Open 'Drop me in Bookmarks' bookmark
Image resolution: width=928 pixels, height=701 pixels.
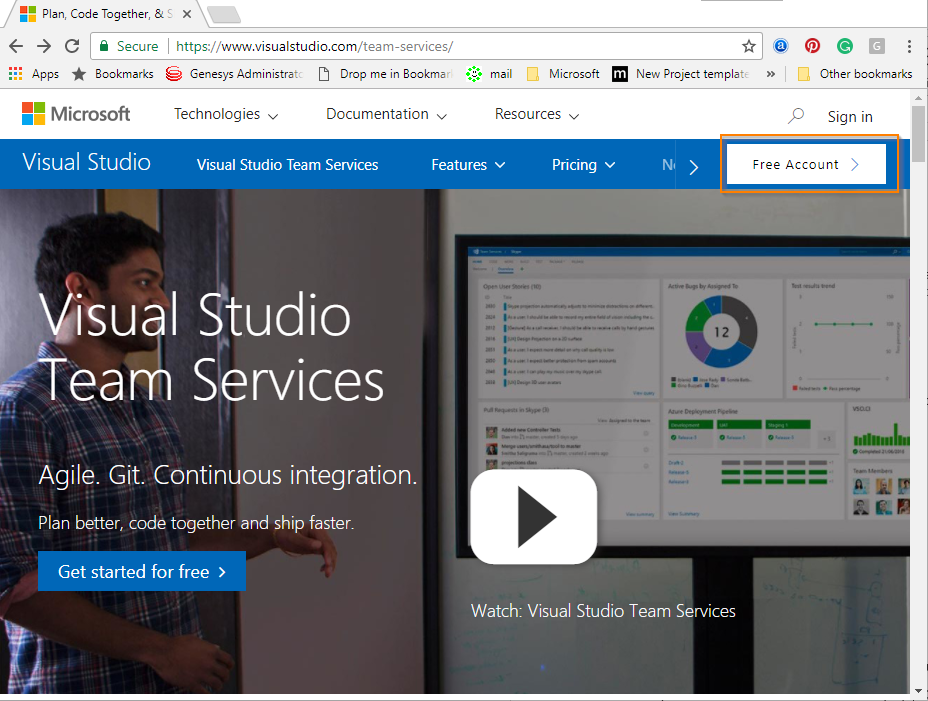(385, 74)
